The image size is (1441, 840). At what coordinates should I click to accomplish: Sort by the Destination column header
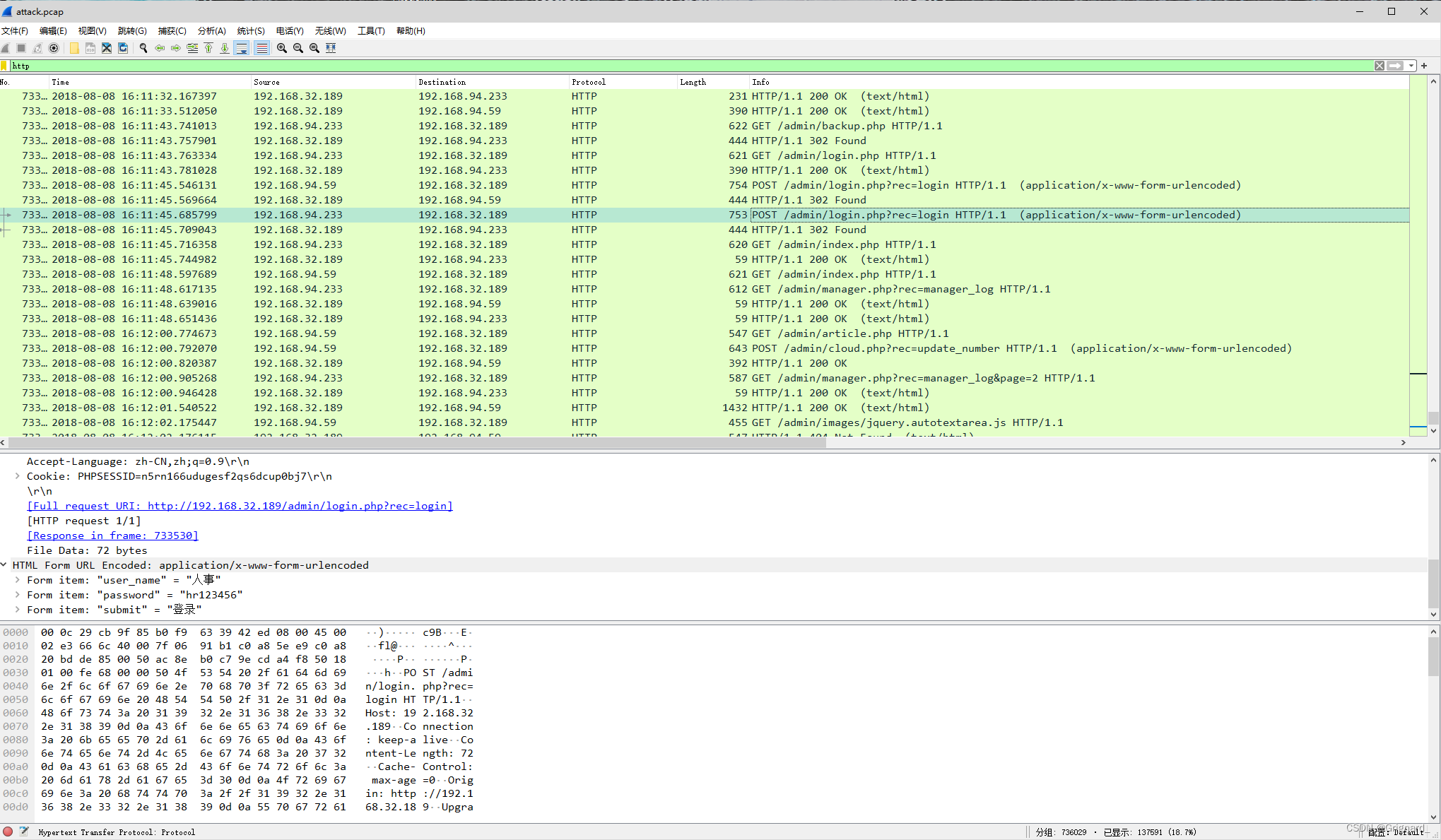[493, 82]
